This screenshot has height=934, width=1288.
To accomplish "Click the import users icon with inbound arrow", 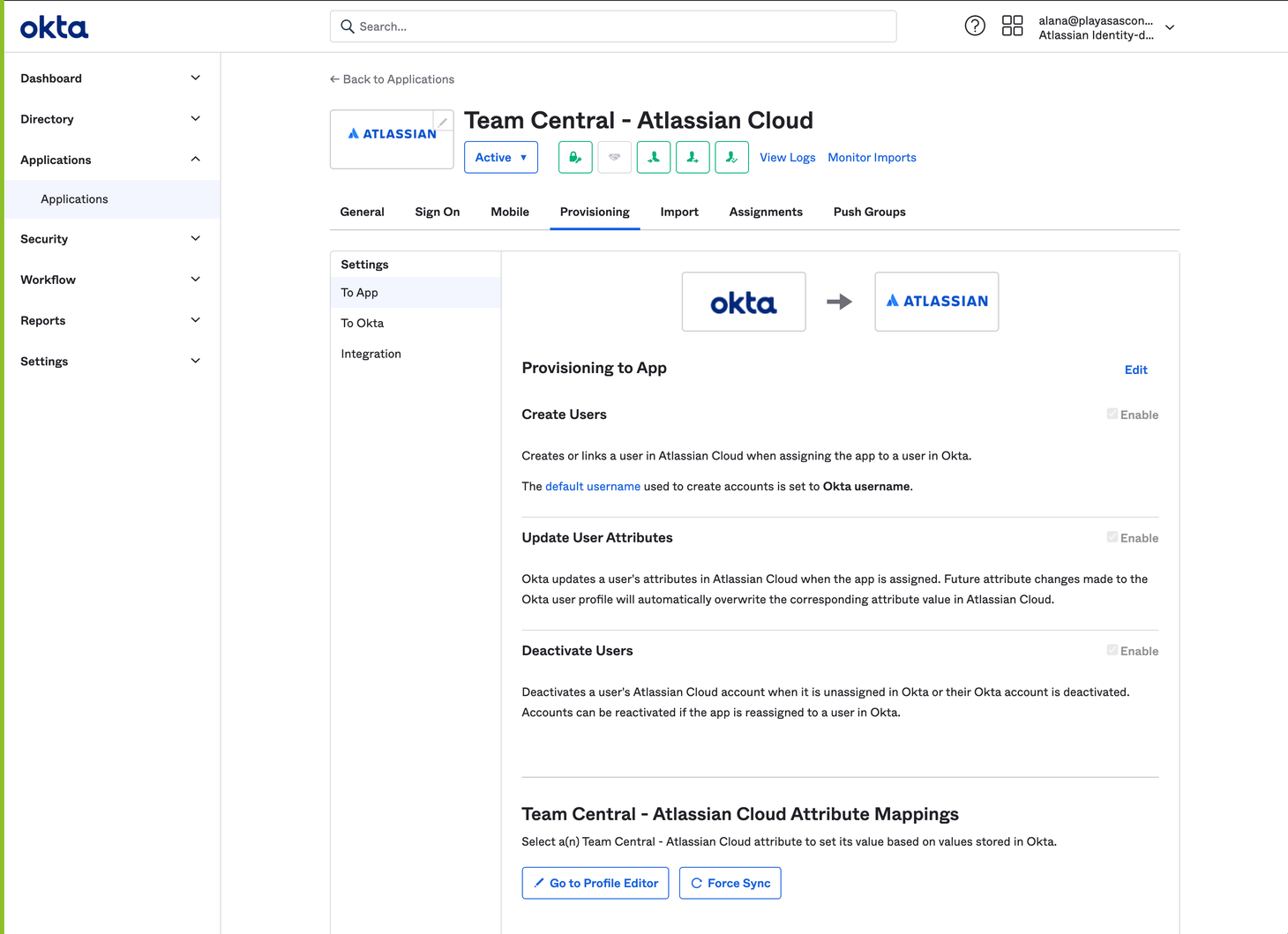I will 654,157.
